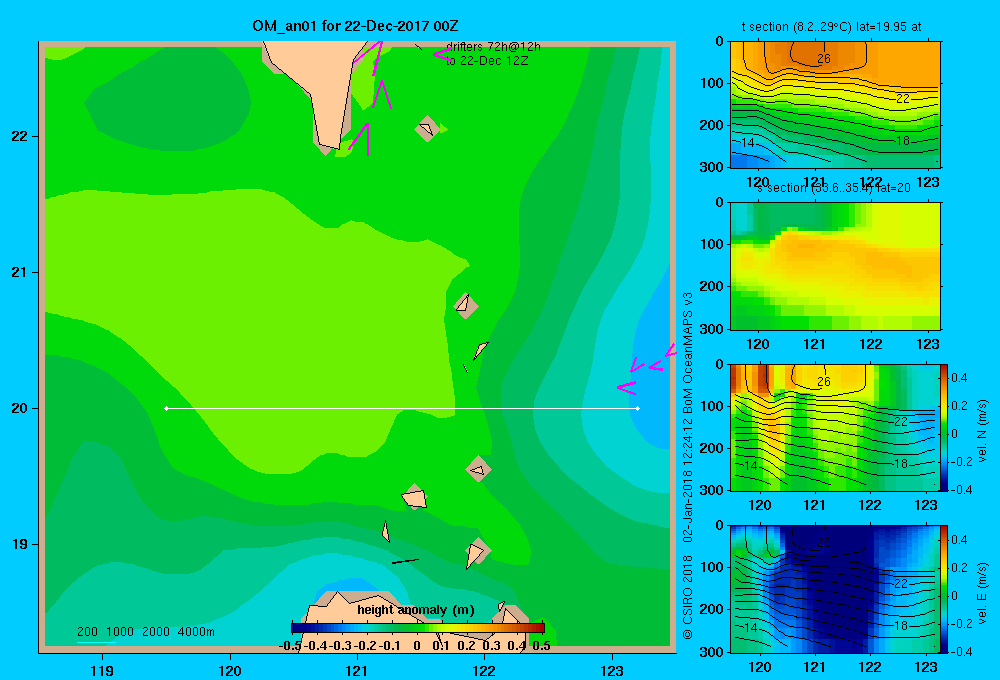Pick a color on the vel. N colorbar
1000x680 pixels.
tap(944, 427)
